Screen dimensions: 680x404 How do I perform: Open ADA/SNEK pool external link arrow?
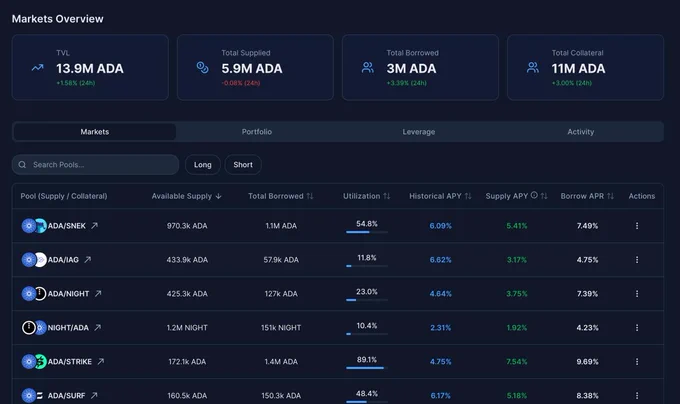[x=95, y=225]
